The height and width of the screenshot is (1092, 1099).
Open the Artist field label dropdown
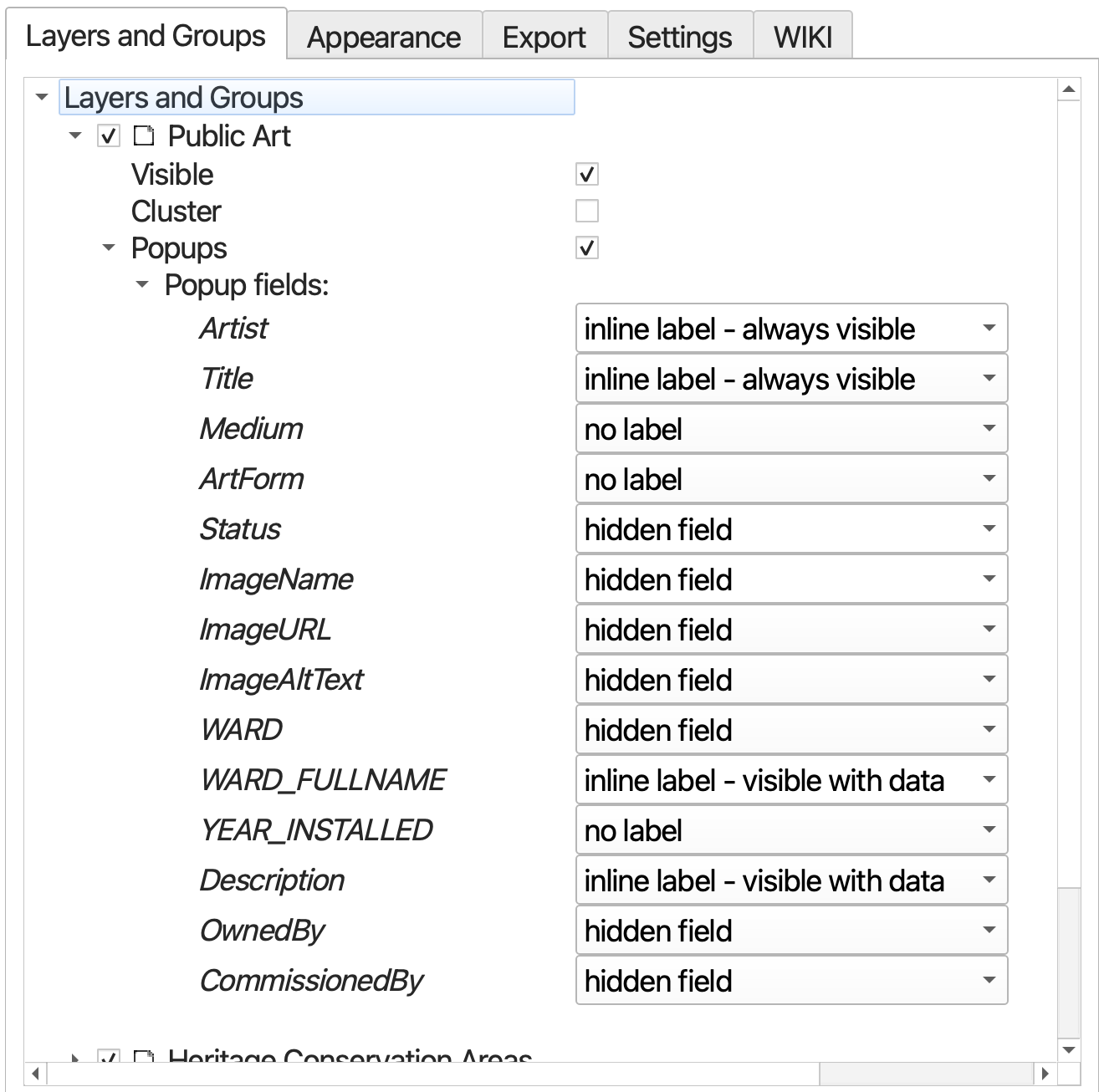pyautogui.click(x=791, y=329)
